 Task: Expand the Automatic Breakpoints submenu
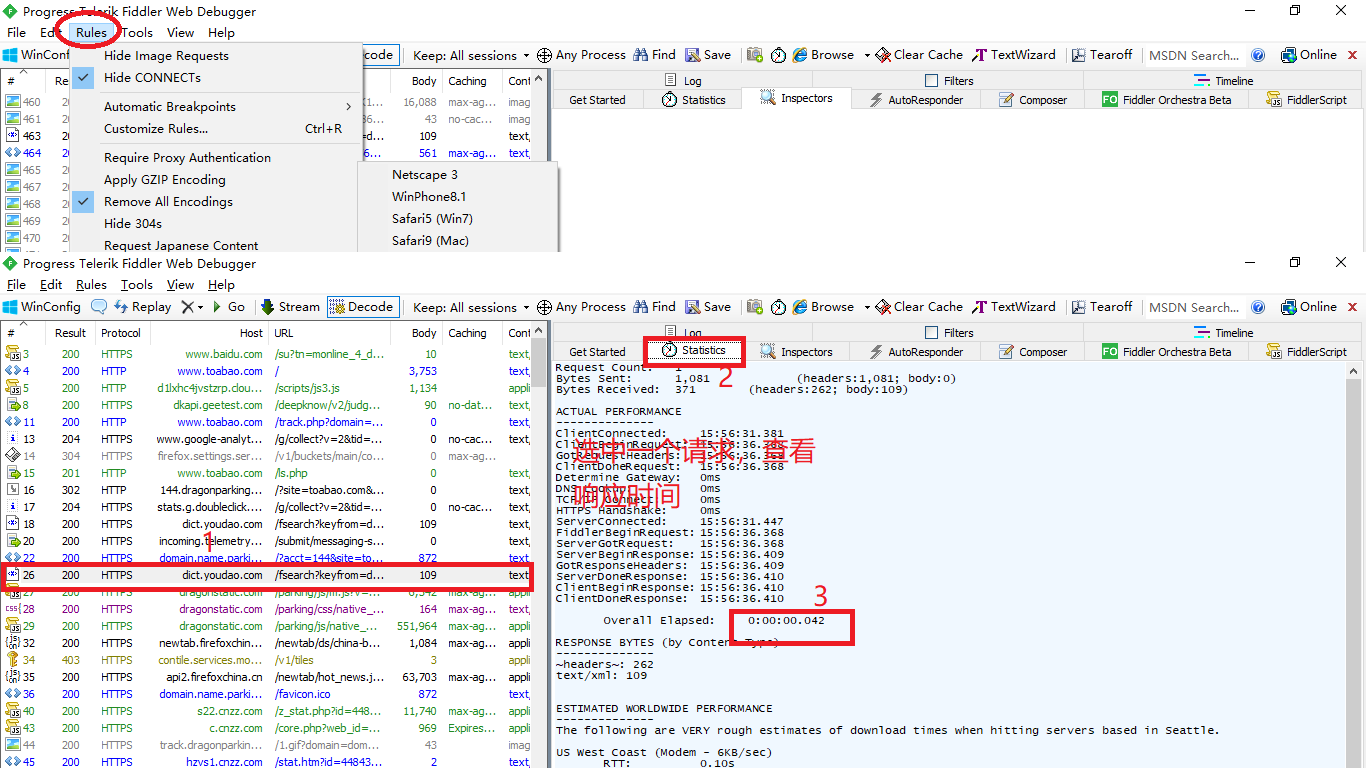click(x=216, y=106)
